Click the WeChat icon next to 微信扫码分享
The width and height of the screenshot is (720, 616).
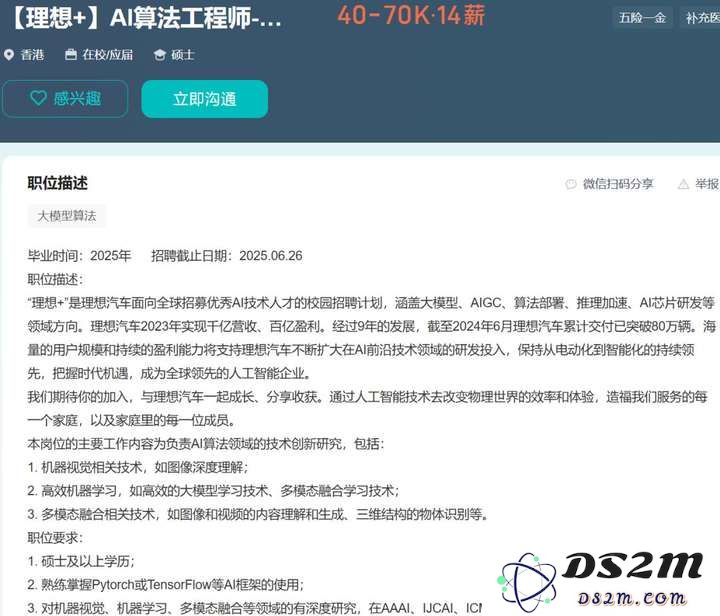[571, 184]
